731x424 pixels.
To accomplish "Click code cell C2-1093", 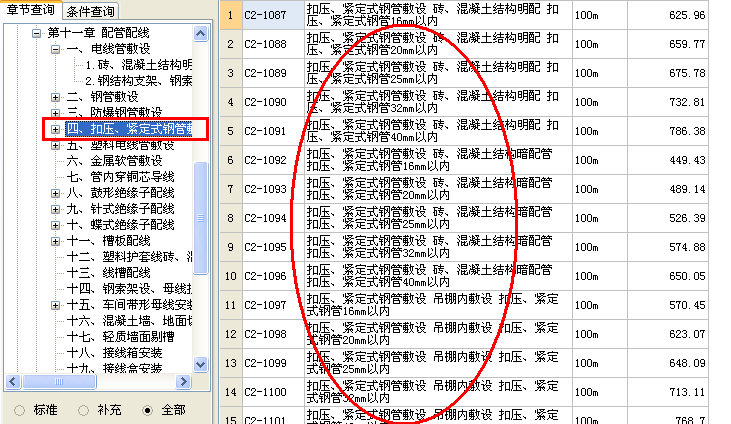I will [x=273, y=189].
